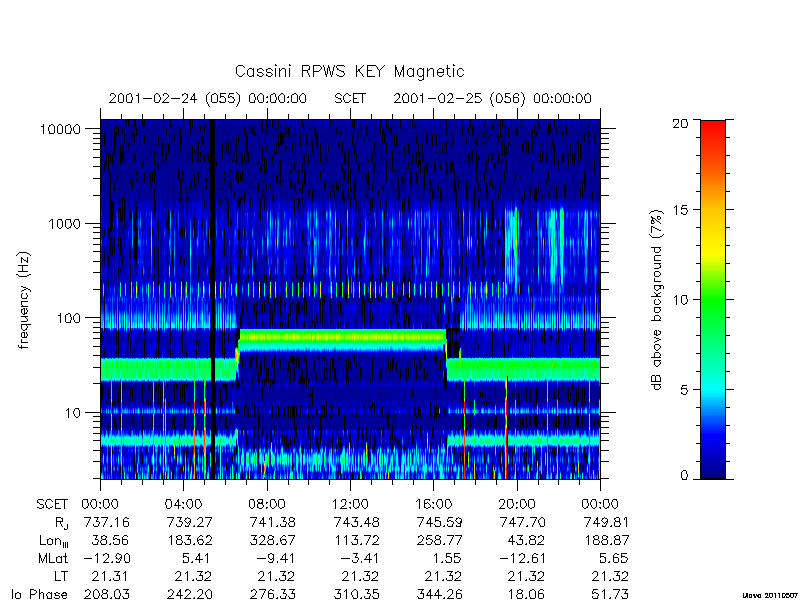Click the rainbow dB colorbar
The width and height of the screenshot is (800, 600).
click(x=713, y=299)
